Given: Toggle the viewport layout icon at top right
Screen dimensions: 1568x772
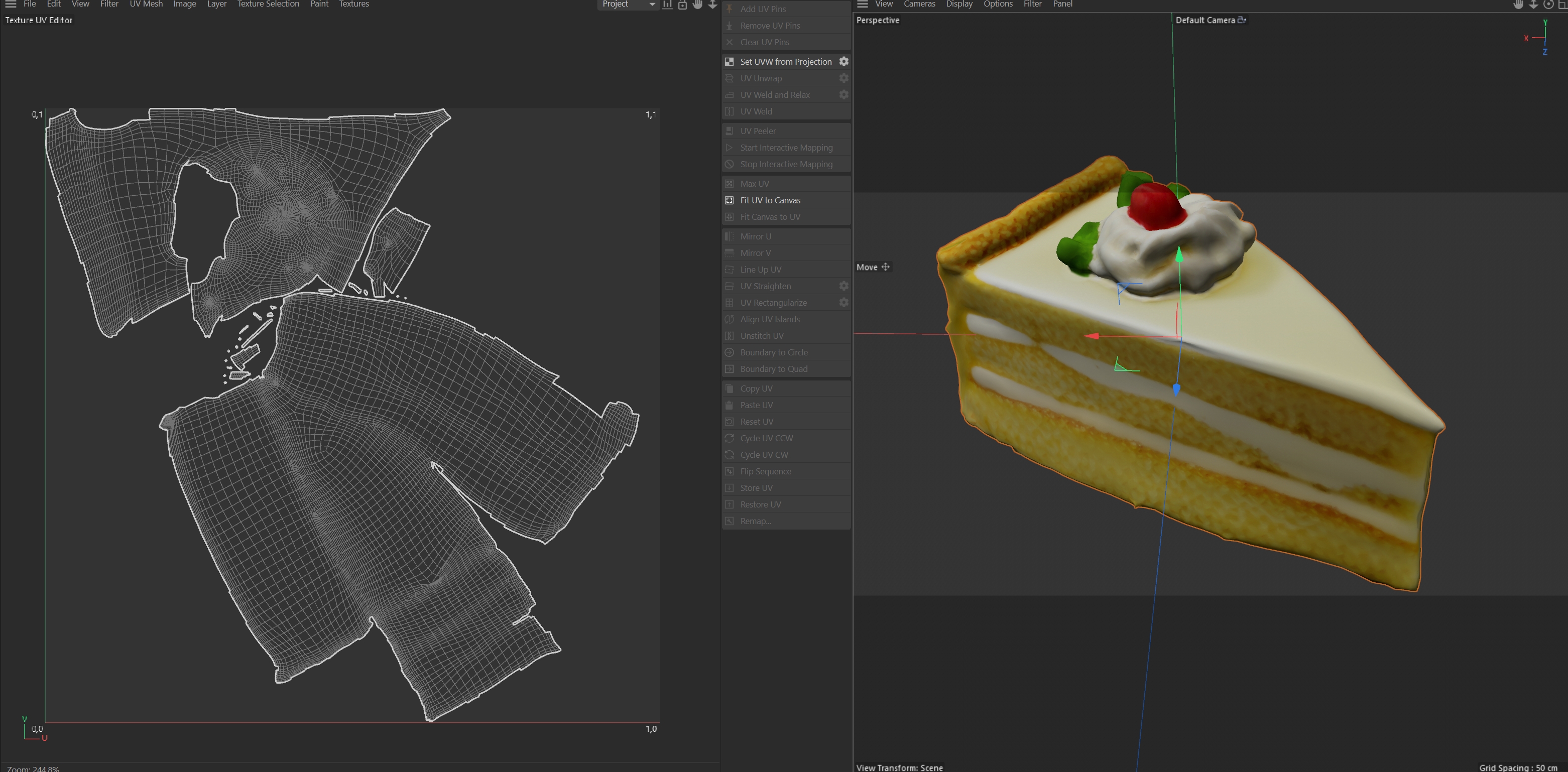Looking at the screenshot, I should pos(1563,4).
